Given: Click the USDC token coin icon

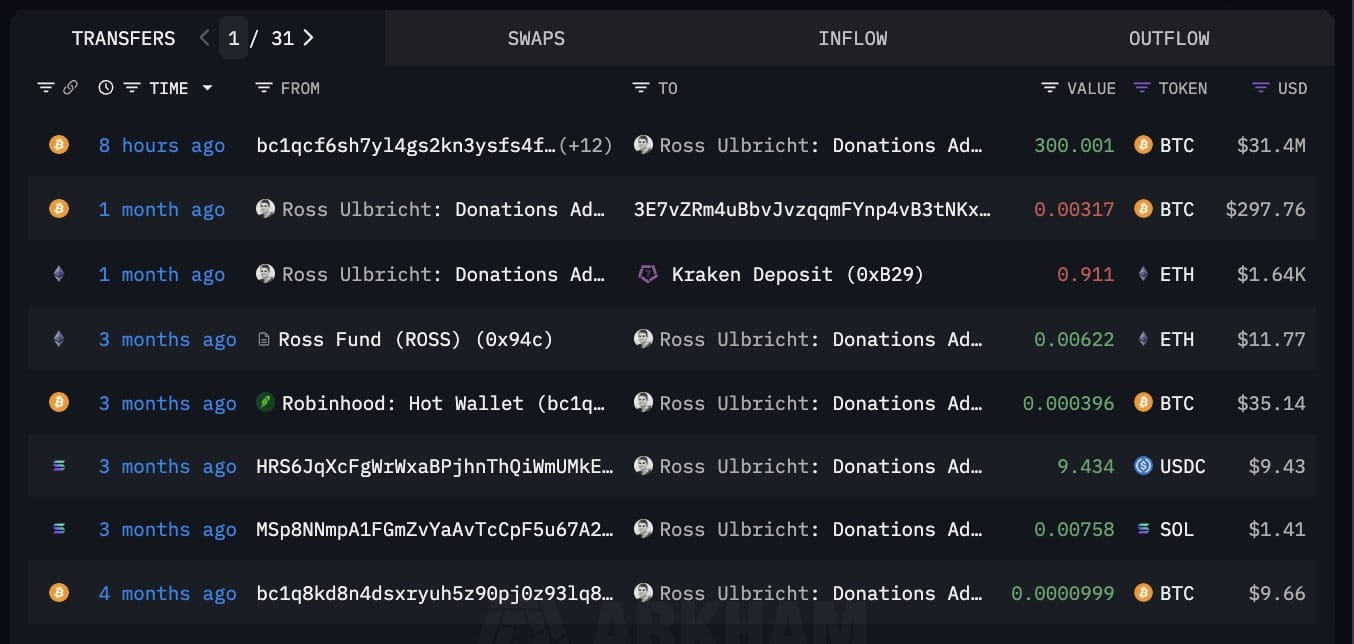Looking at the screenshot, I should 1143,466.
